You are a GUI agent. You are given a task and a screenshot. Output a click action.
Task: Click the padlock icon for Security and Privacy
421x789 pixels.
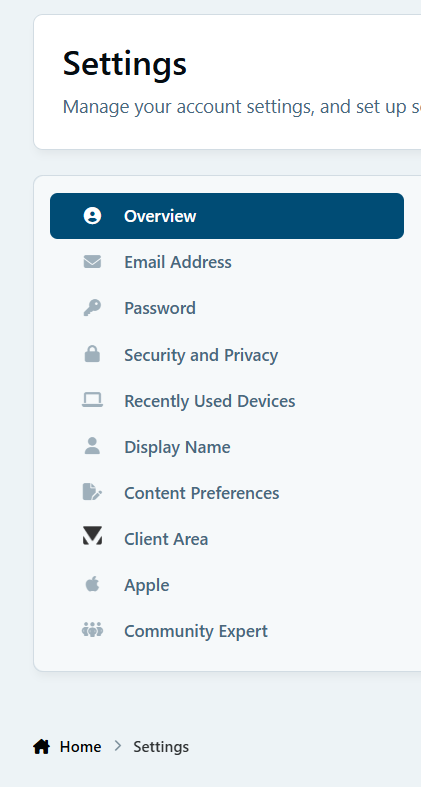(x=92, y=354)
